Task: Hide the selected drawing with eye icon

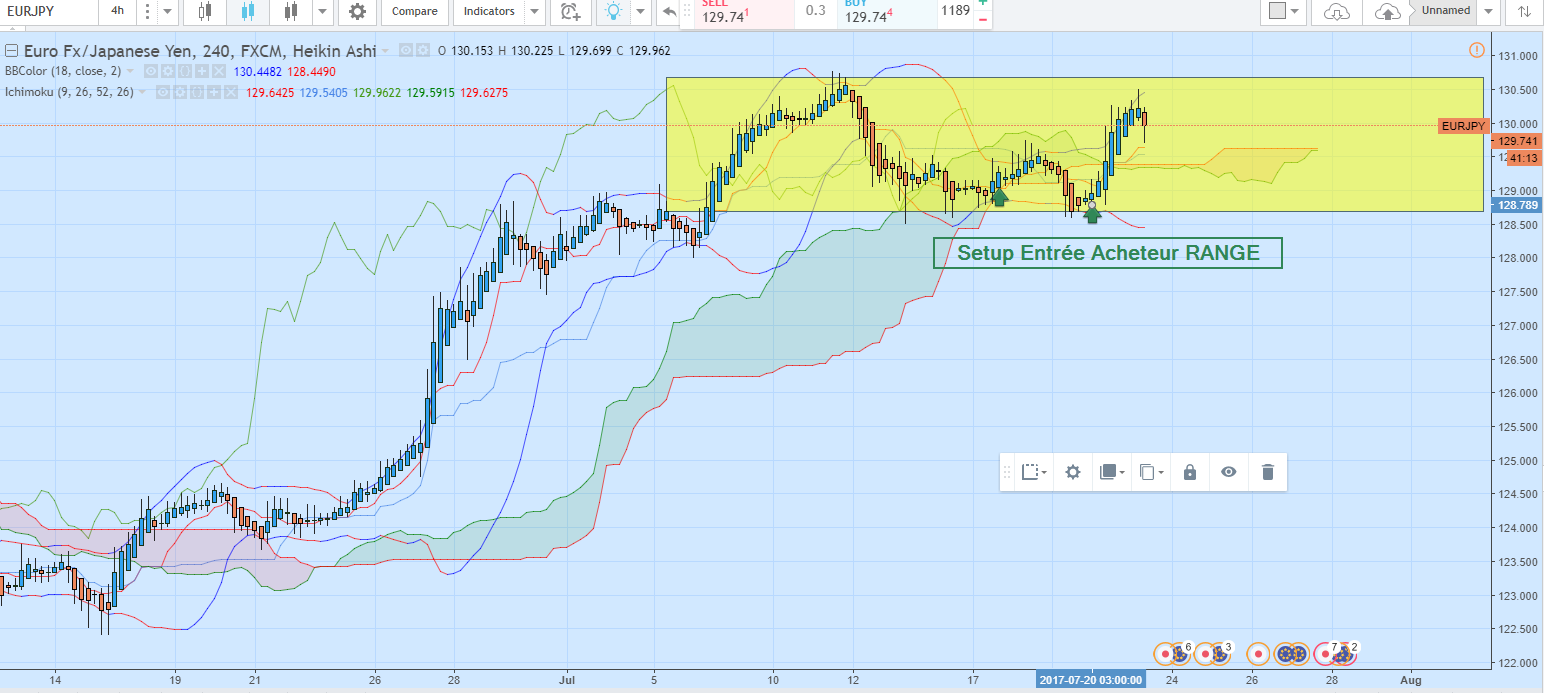Action: (1229, 472)
